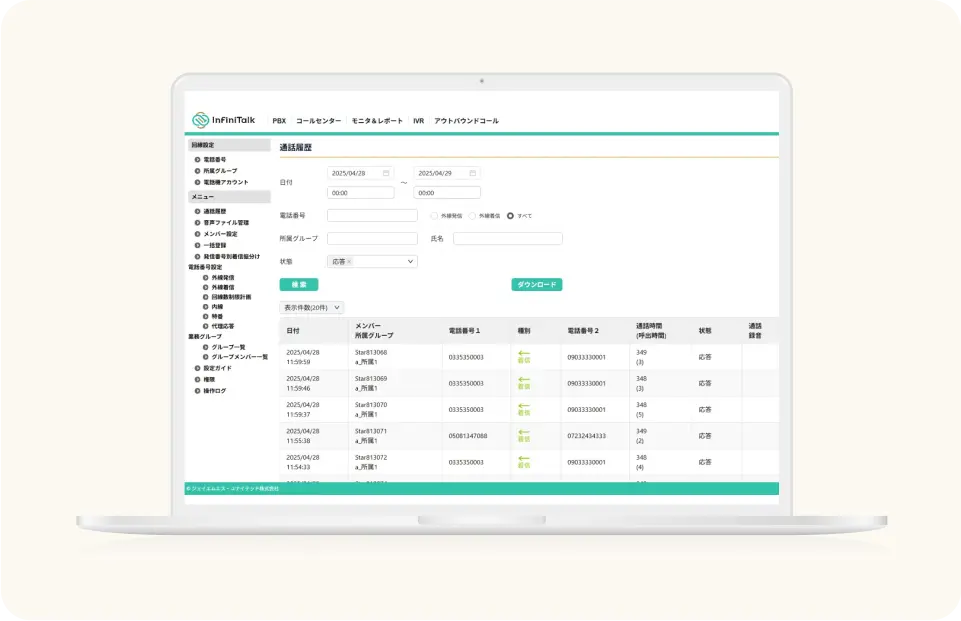Click incoming-call arrow icon in first table row
This screenshot has height=621, width=961.
coord(523,353)
